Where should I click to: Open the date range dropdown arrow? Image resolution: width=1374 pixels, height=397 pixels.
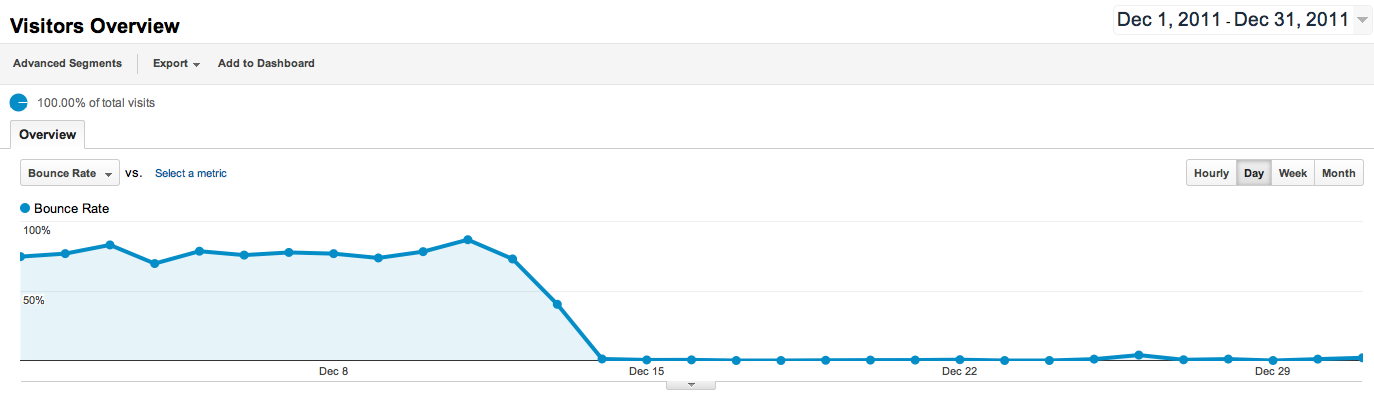click(x=1362, y=20)
